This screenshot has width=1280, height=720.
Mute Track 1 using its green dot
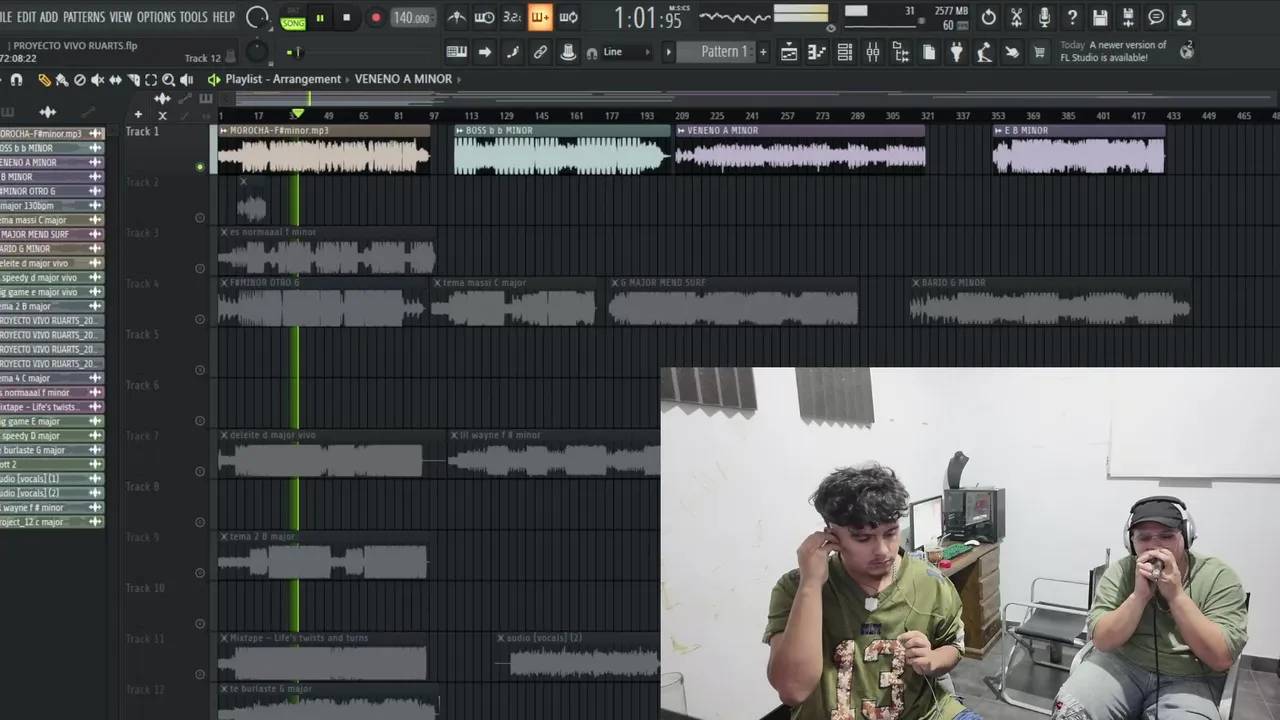[x=200, y=167]
